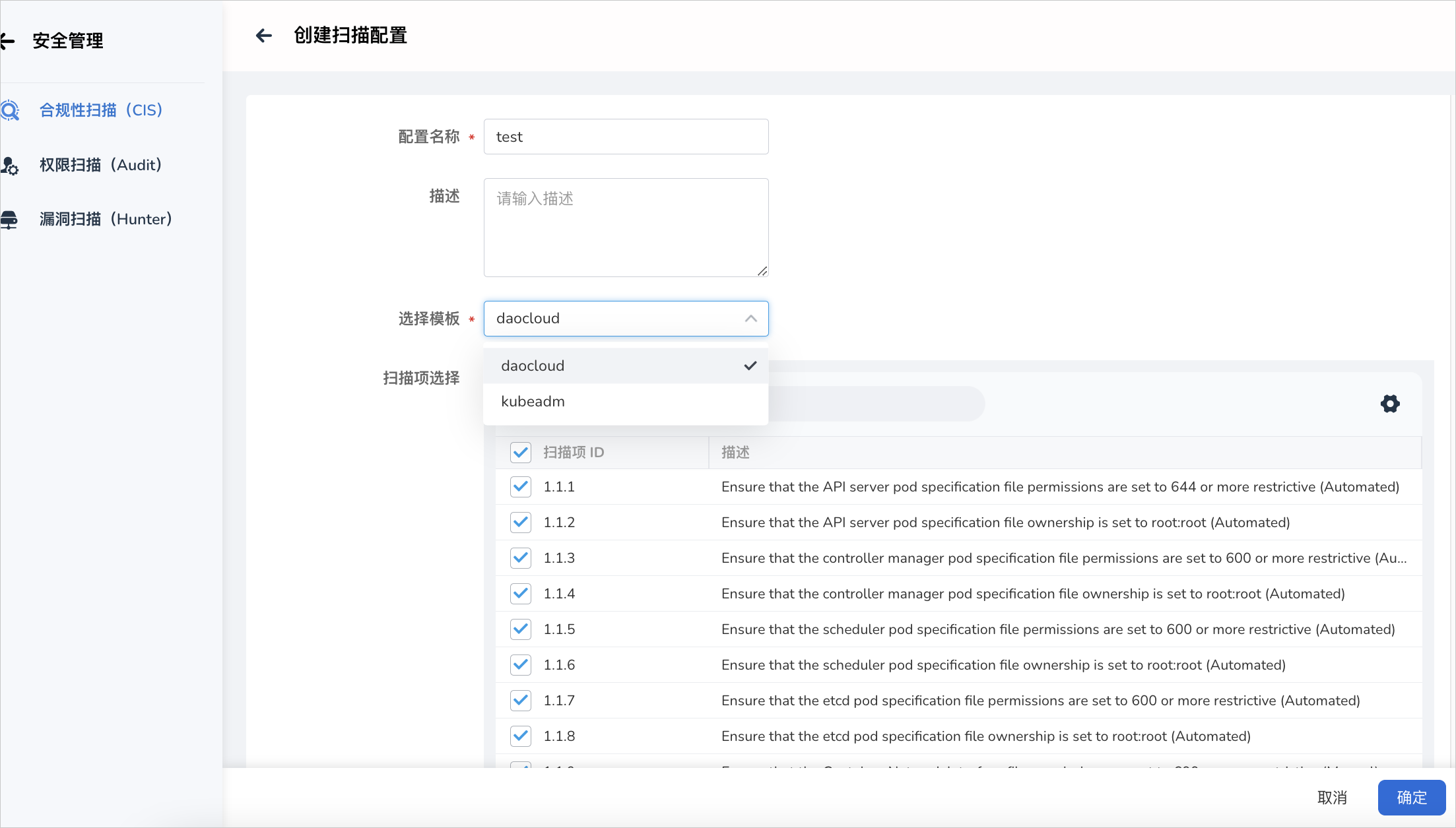Uncheck scan item 1.1.1
Screen dimensions: 1456x828
[521, 487]
